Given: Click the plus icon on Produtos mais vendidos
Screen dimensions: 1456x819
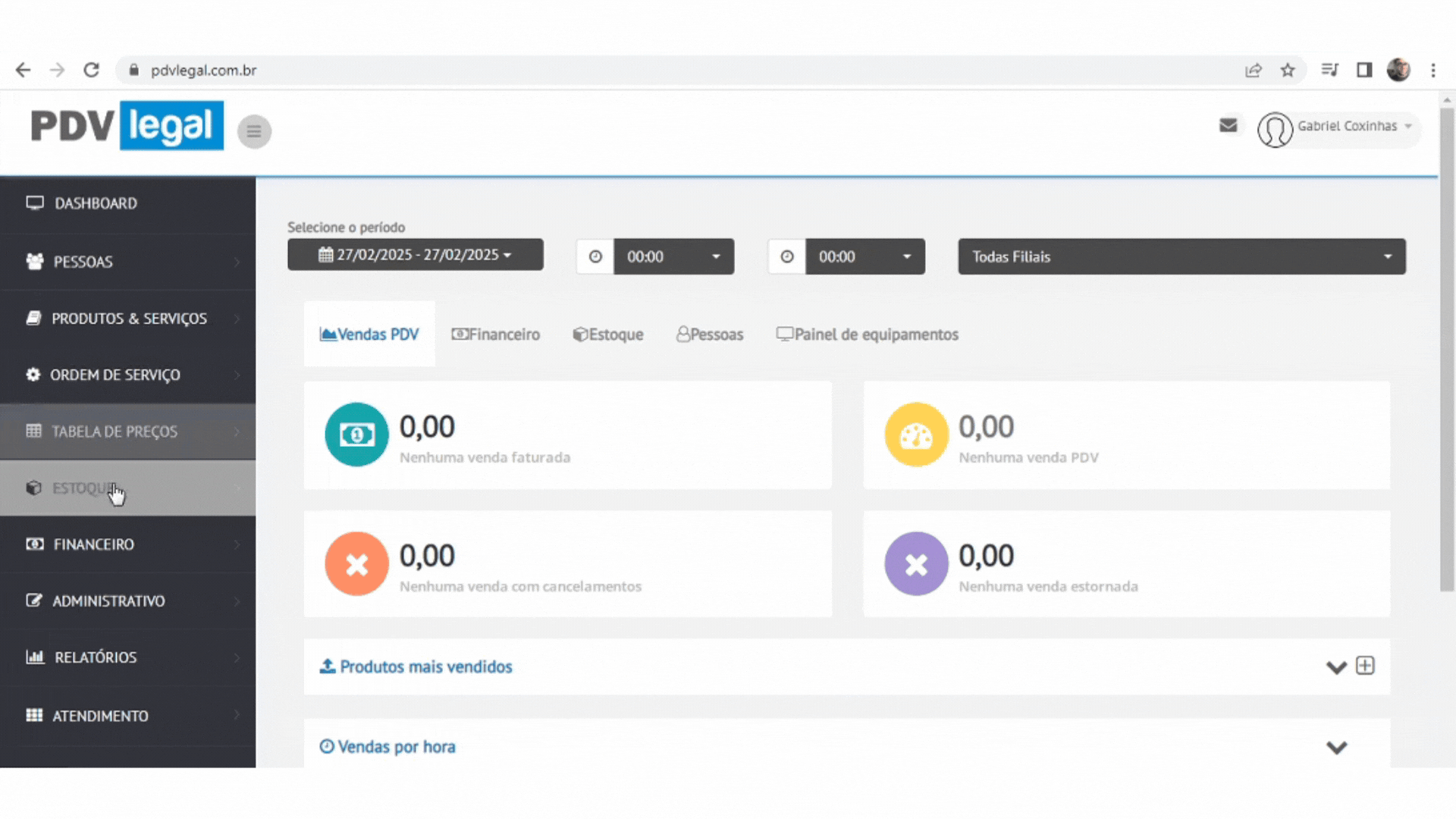Looking at the screenshot, I should click(1365, 666).
